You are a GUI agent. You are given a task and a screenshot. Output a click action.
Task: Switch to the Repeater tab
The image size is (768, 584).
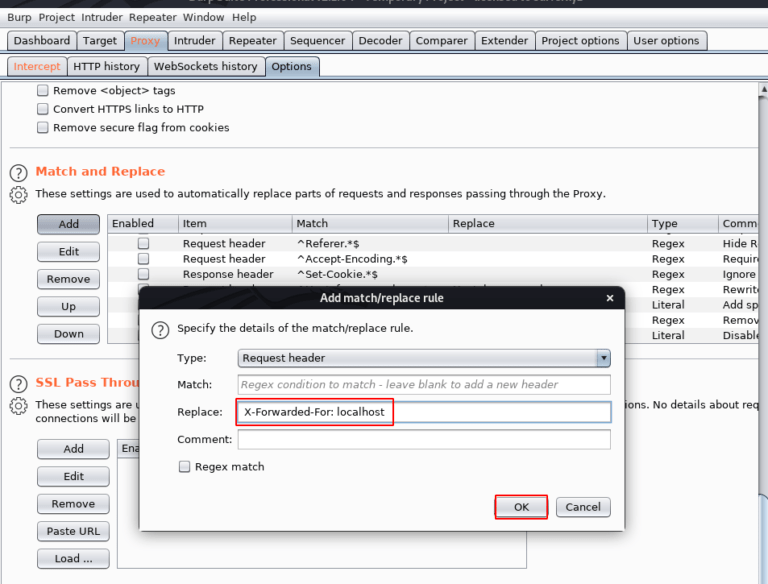(252, 41)
